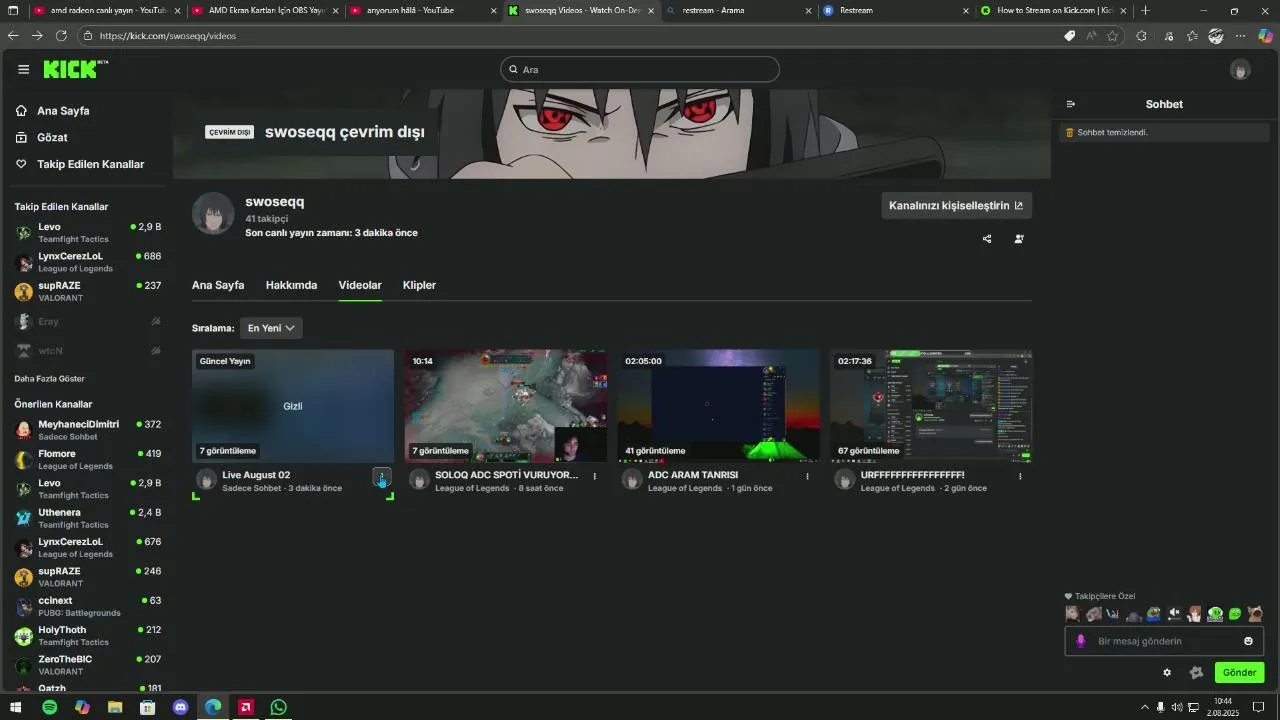Click the chat badge icon next to the settings gear

click(1196, 672)
